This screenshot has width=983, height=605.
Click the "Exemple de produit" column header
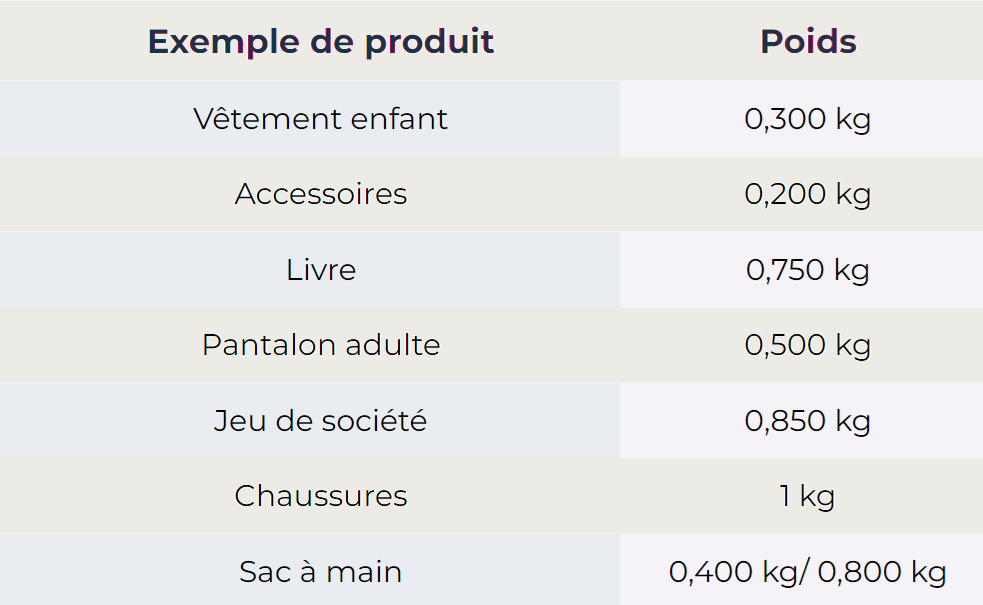[x=320, y=42]
